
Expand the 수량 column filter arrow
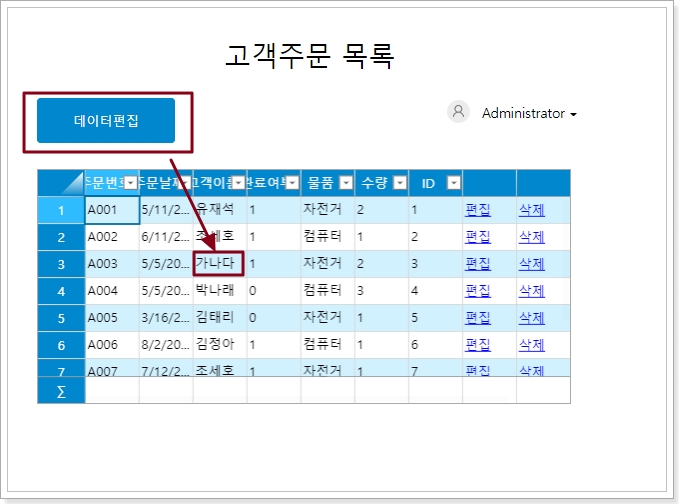pyautogui.click(x=399, y=182)
